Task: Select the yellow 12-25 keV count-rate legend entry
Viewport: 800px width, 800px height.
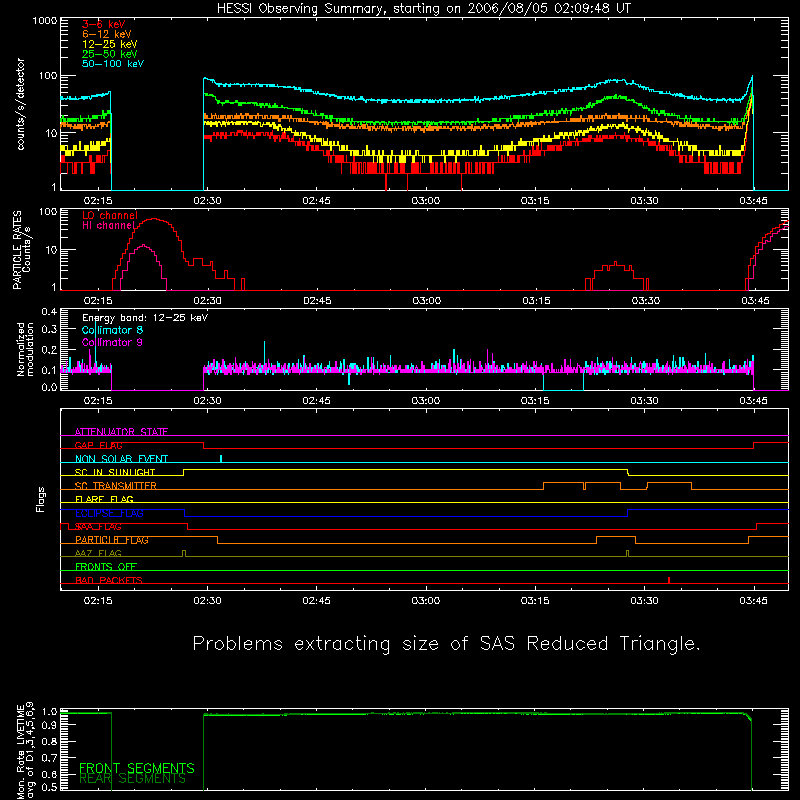Action: pos(110,44)
